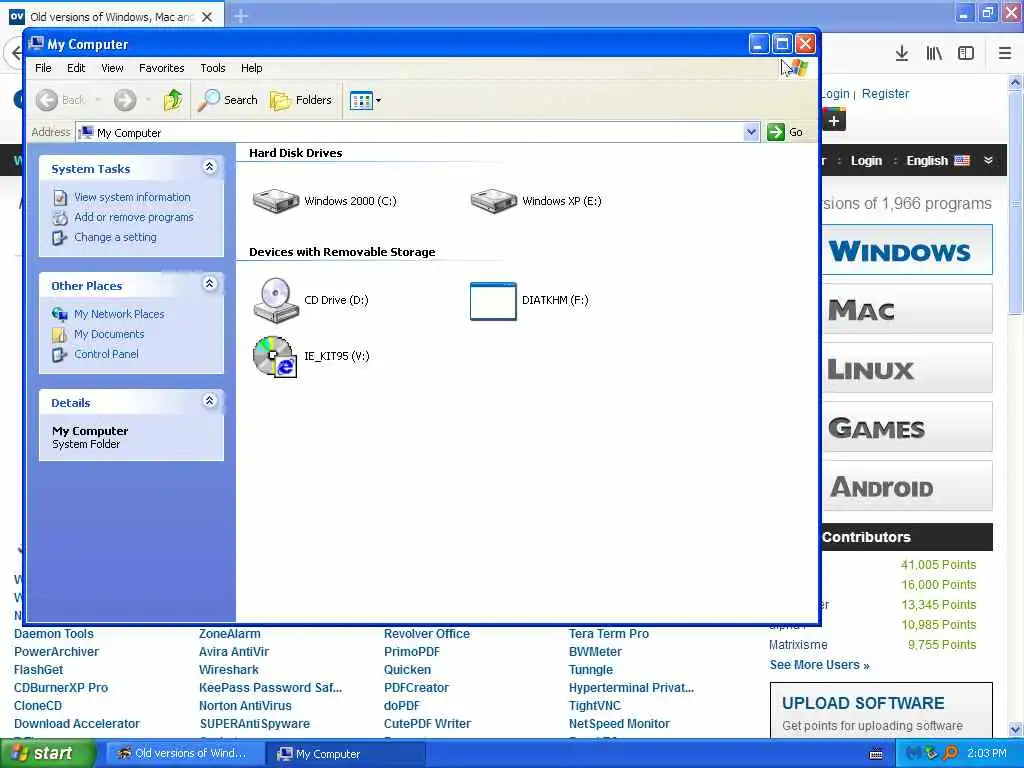Collapse the Other Places panel
The width and height of the screenshot is (1024, 768).
210,284
